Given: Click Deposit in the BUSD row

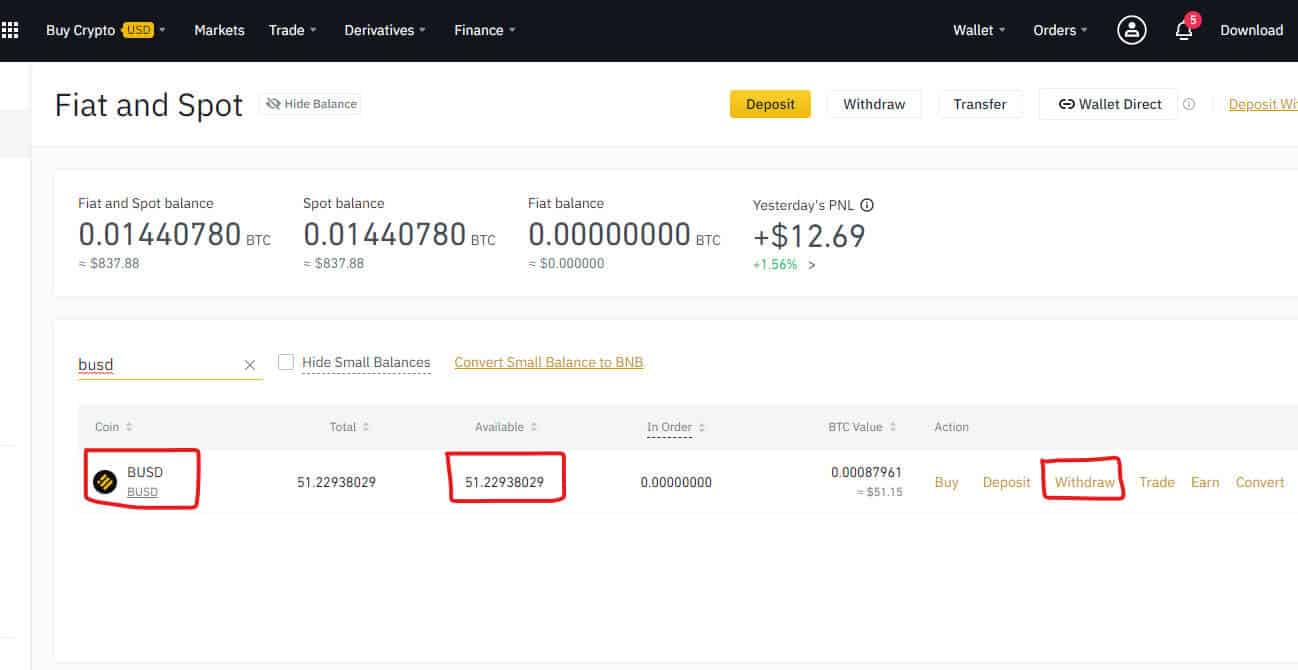Looking at the screenshot, I should [1006, 482].
